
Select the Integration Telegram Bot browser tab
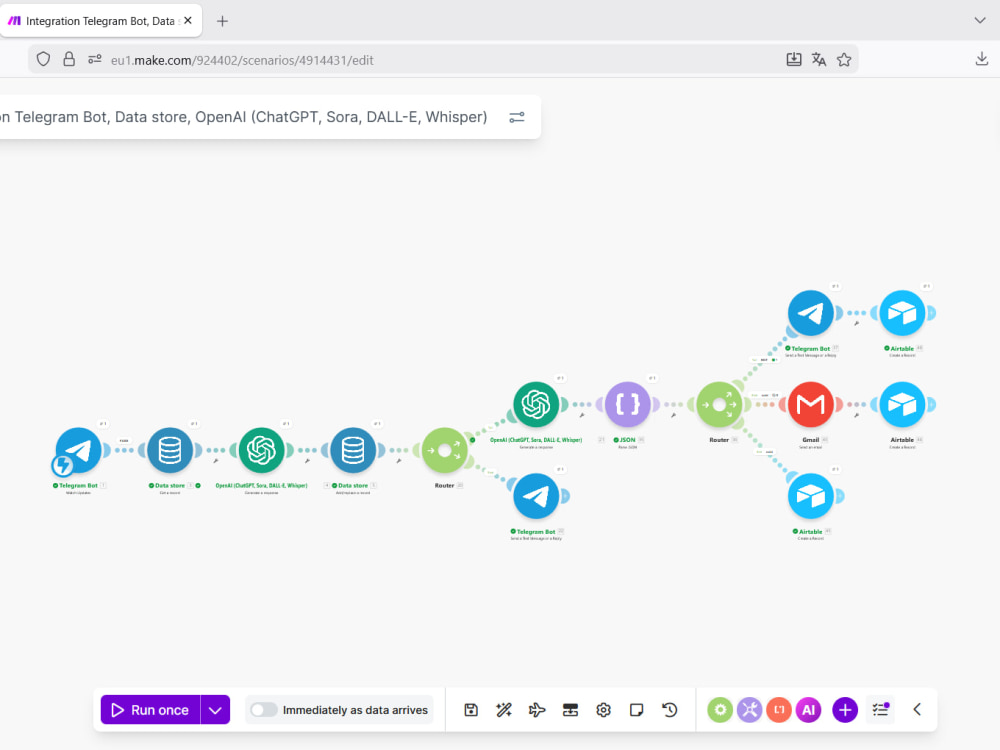[x=101, y=21]
